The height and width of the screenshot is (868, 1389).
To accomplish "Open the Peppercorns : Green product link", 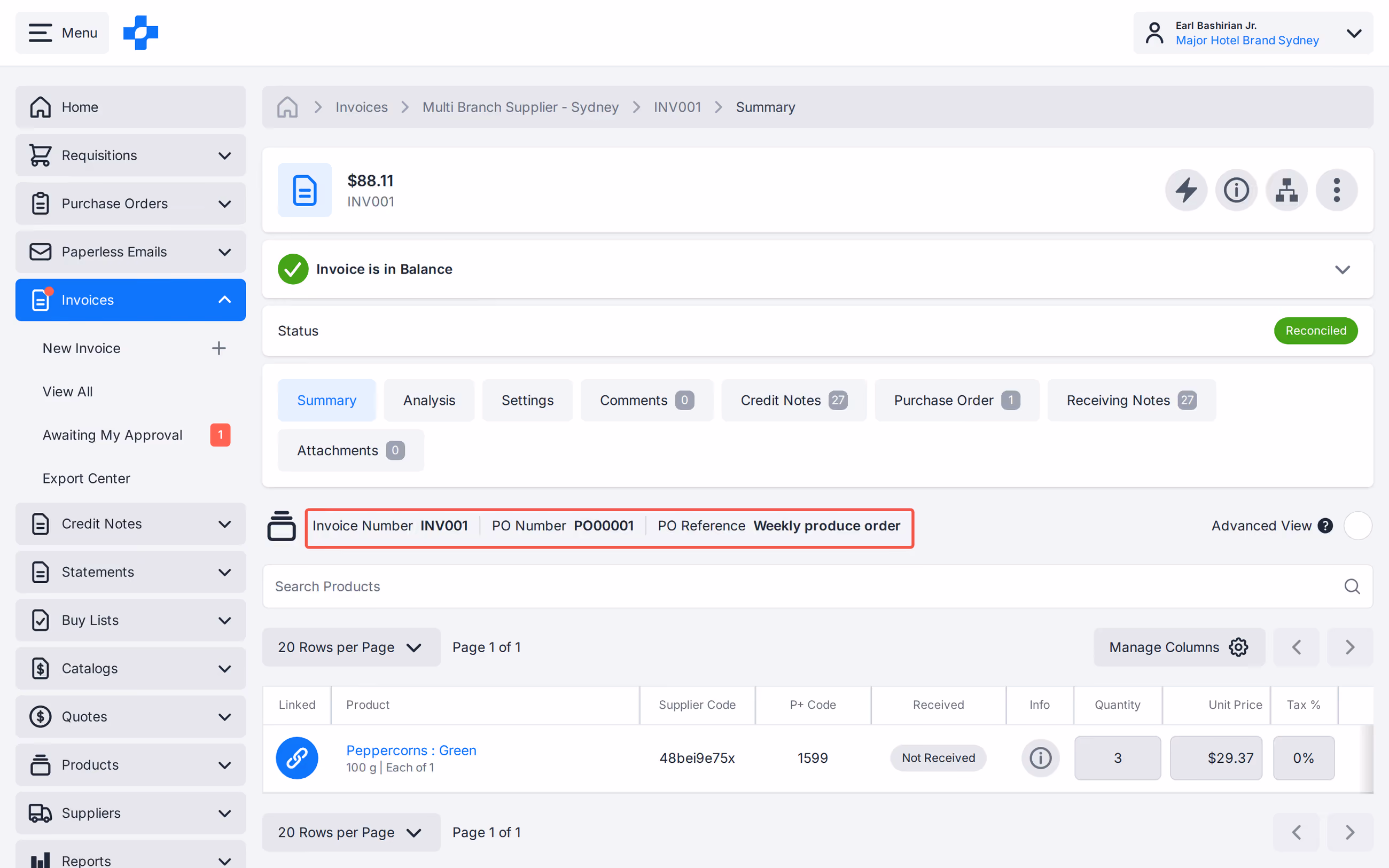I will pyautogui.click(x=411, y=750).
